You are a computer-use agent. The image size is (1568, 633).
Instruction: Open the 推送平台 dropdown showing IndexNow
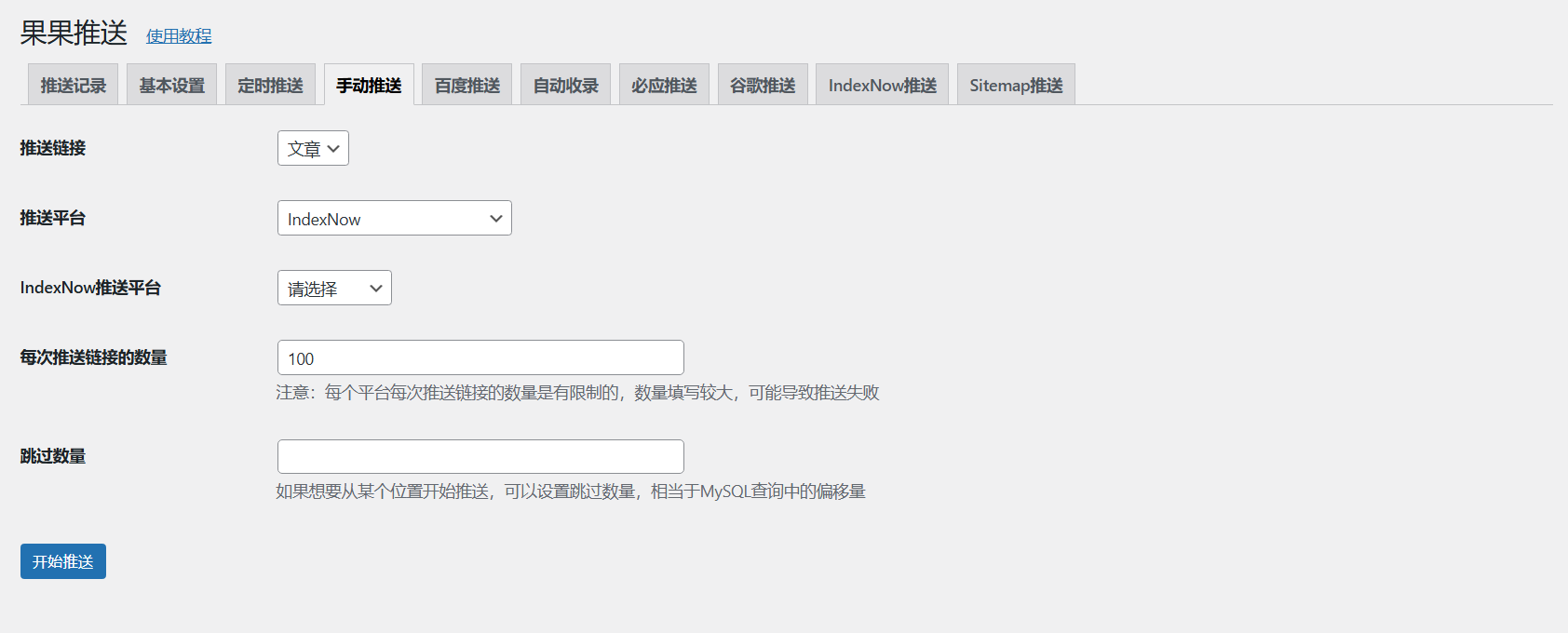click(x=395, y=218)
